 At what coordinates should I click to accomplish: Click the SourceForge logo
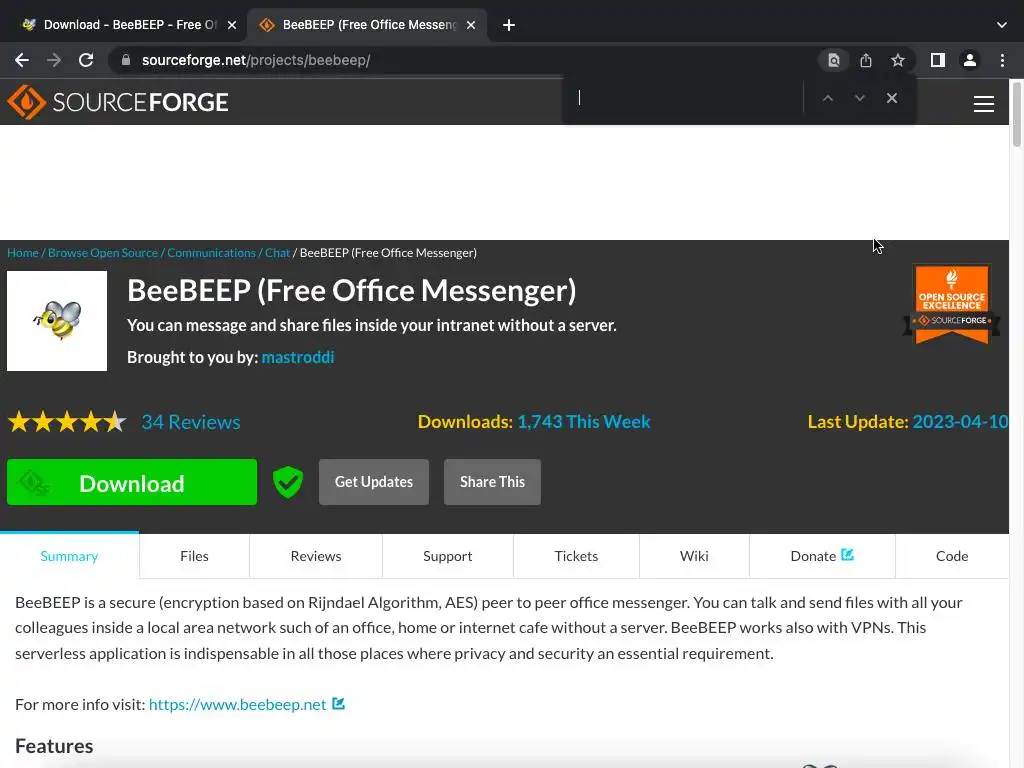click(118, 102)
